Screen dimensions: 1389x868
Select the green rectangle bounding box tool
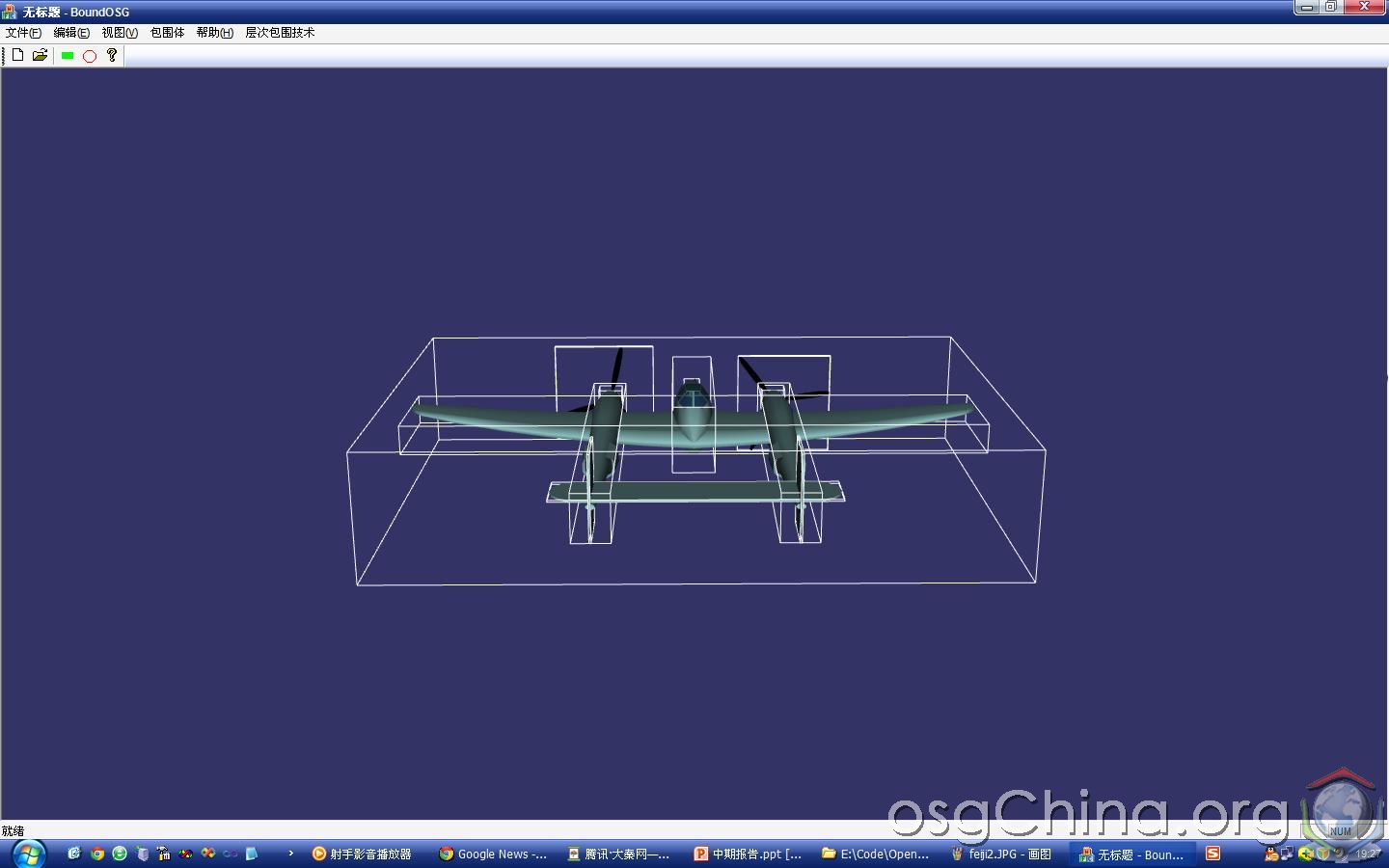[x=68, y=56]
